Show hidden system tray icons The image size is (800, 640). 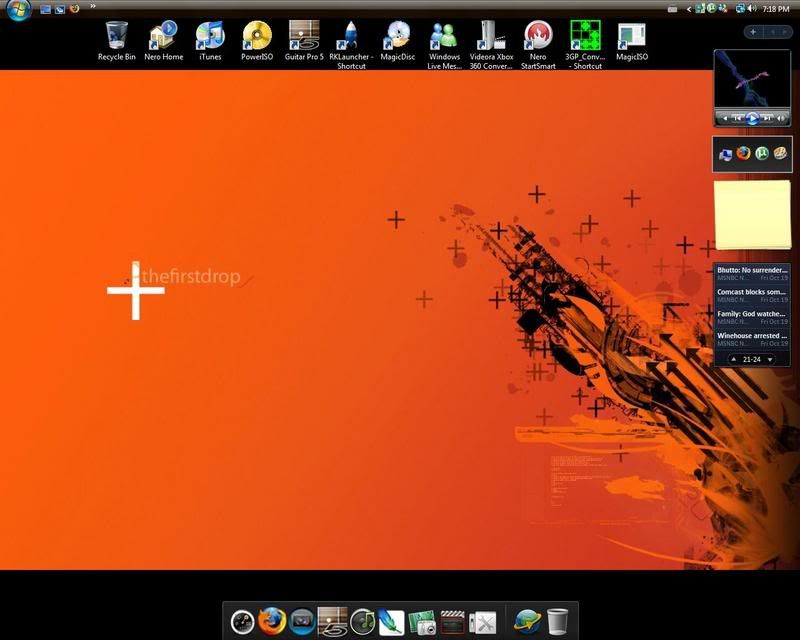[689, 9]
